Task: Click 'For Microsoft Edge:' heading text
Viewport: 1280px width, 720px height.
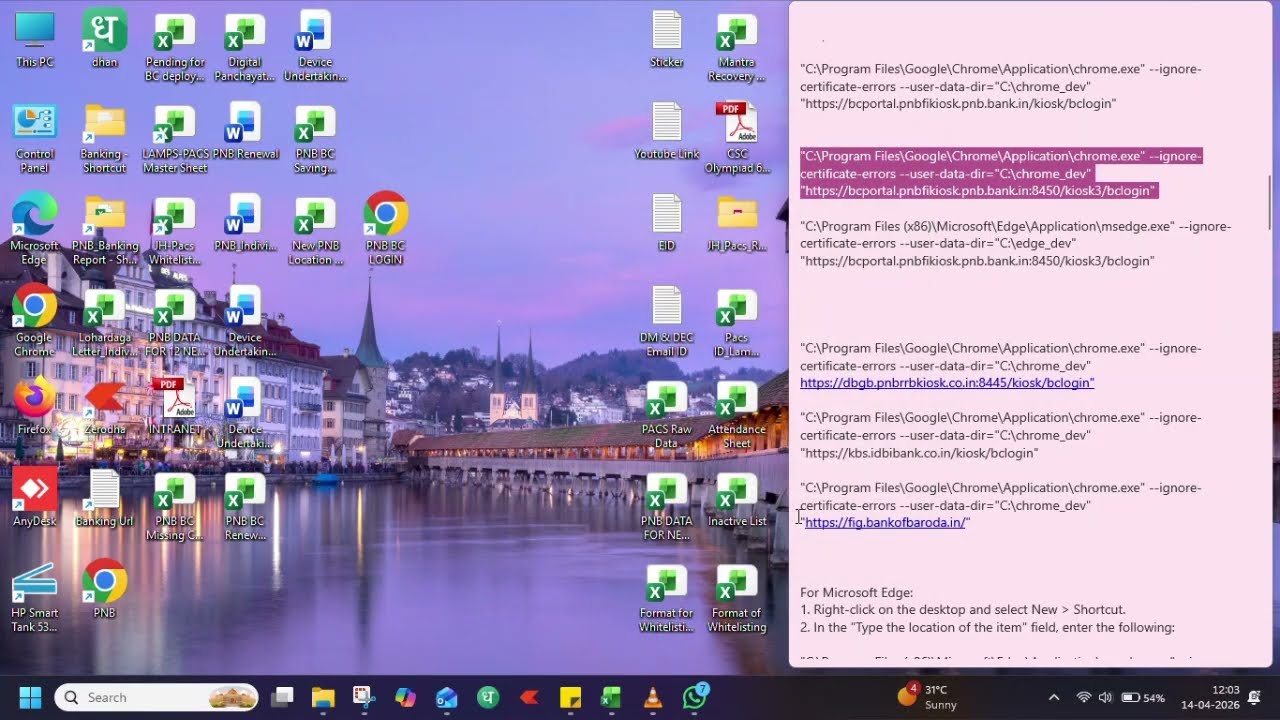Action: (x=856, y=592)
